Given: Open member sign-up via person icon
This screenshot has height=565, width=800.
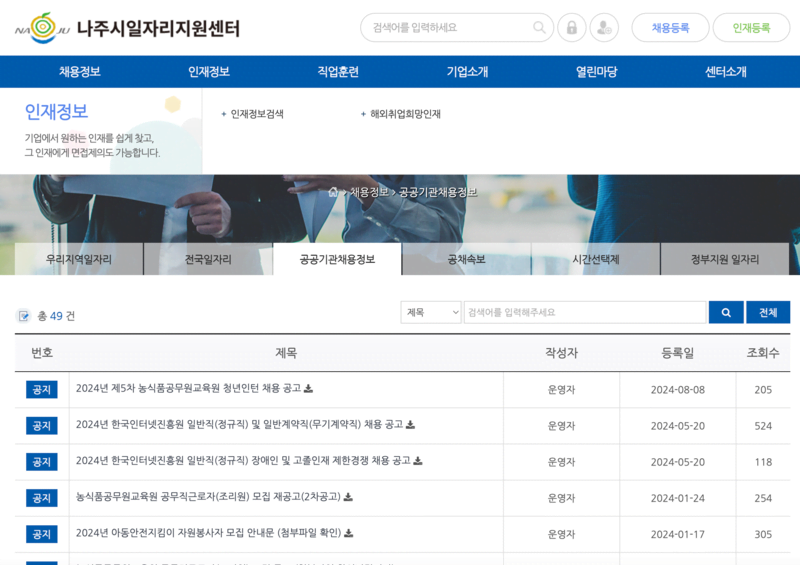Looking at the screenshot, I should coord(604,28).
